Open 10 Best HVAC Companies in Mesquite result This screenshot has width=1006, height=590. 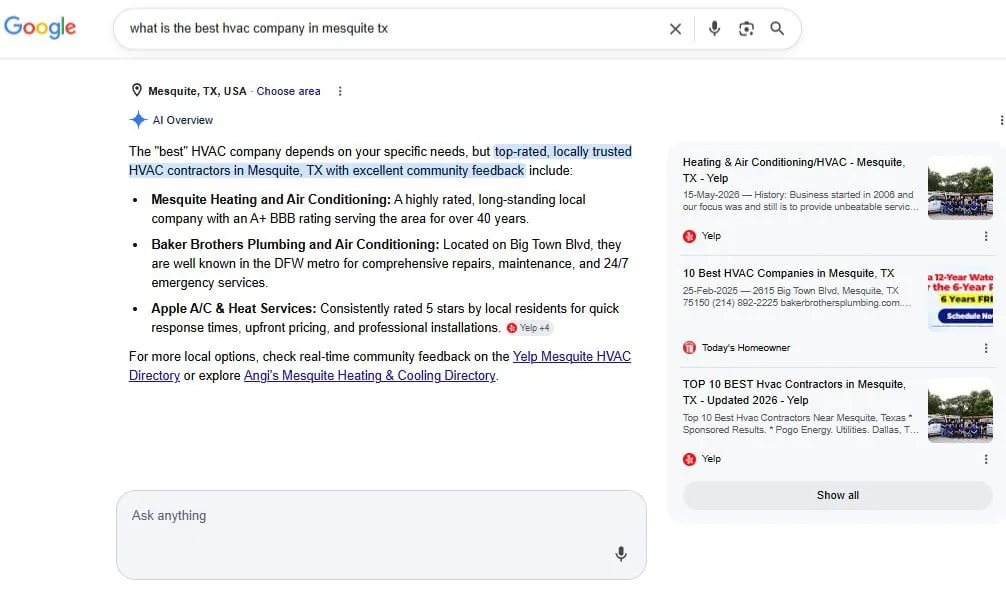[x=788, y=273]
